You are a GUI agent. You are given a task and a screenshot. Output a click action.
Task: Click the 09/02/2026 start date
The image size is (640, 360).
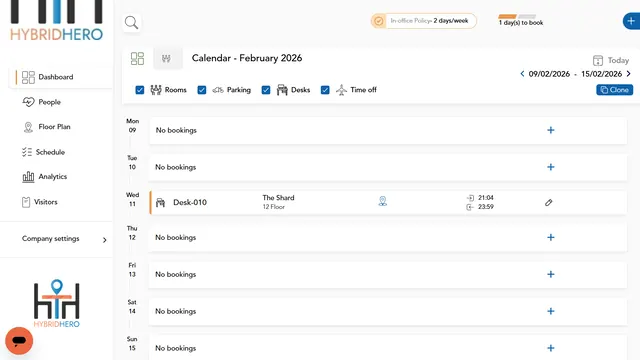549,74
